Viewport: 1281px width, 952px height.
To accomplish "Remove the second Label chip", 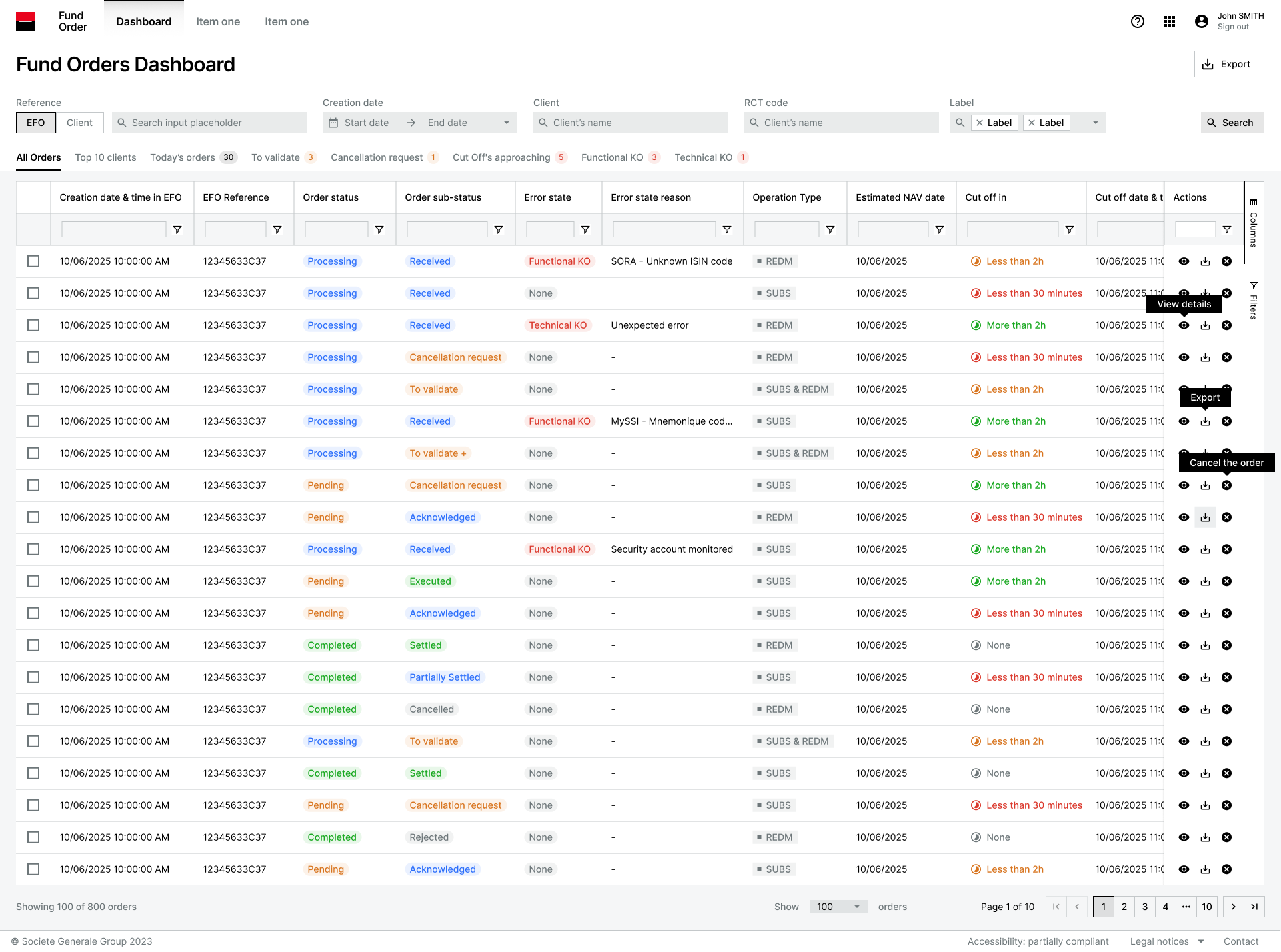I will pos(1032,123).
